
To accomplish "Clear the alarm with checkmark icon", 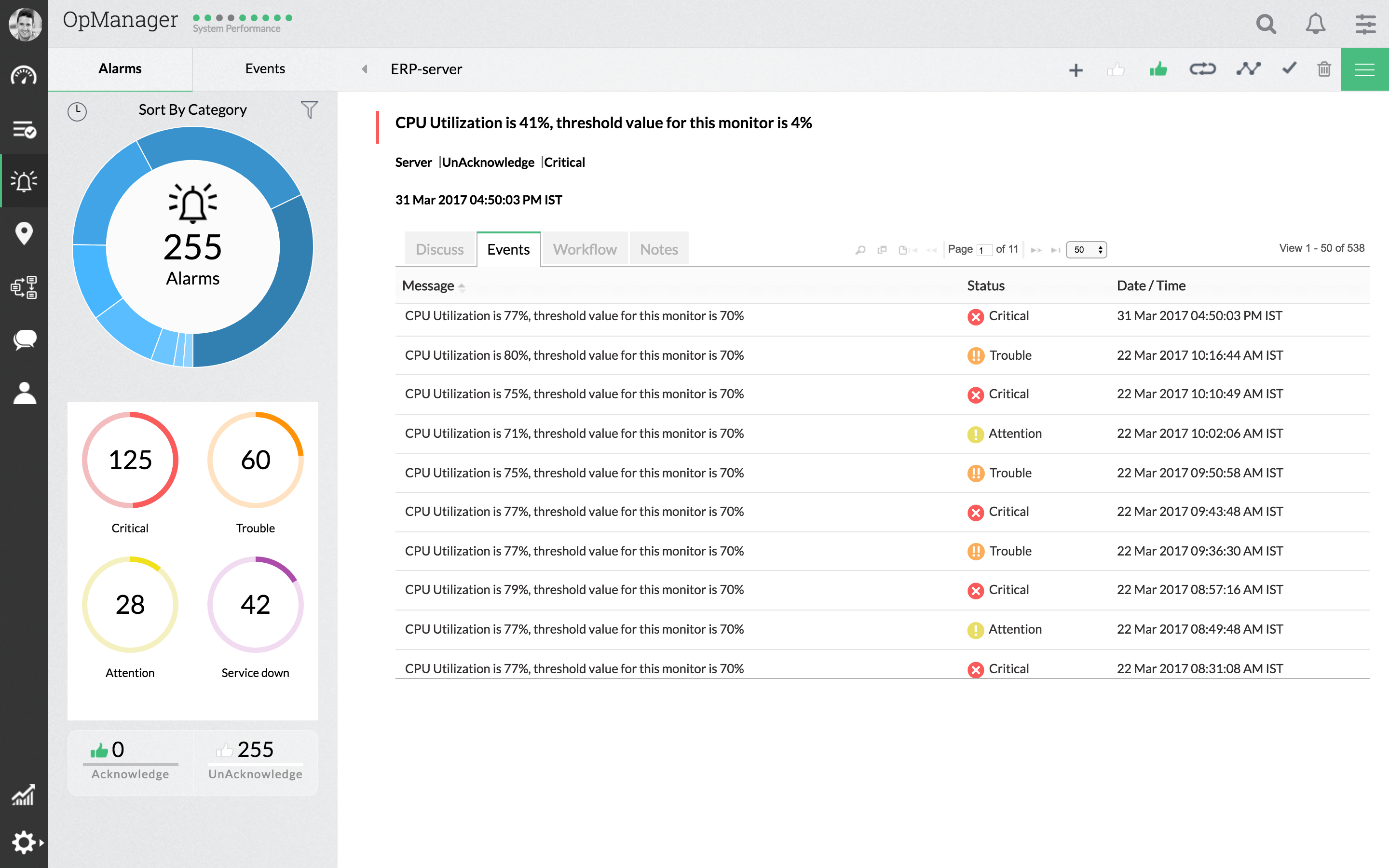I will point(1289,69).
